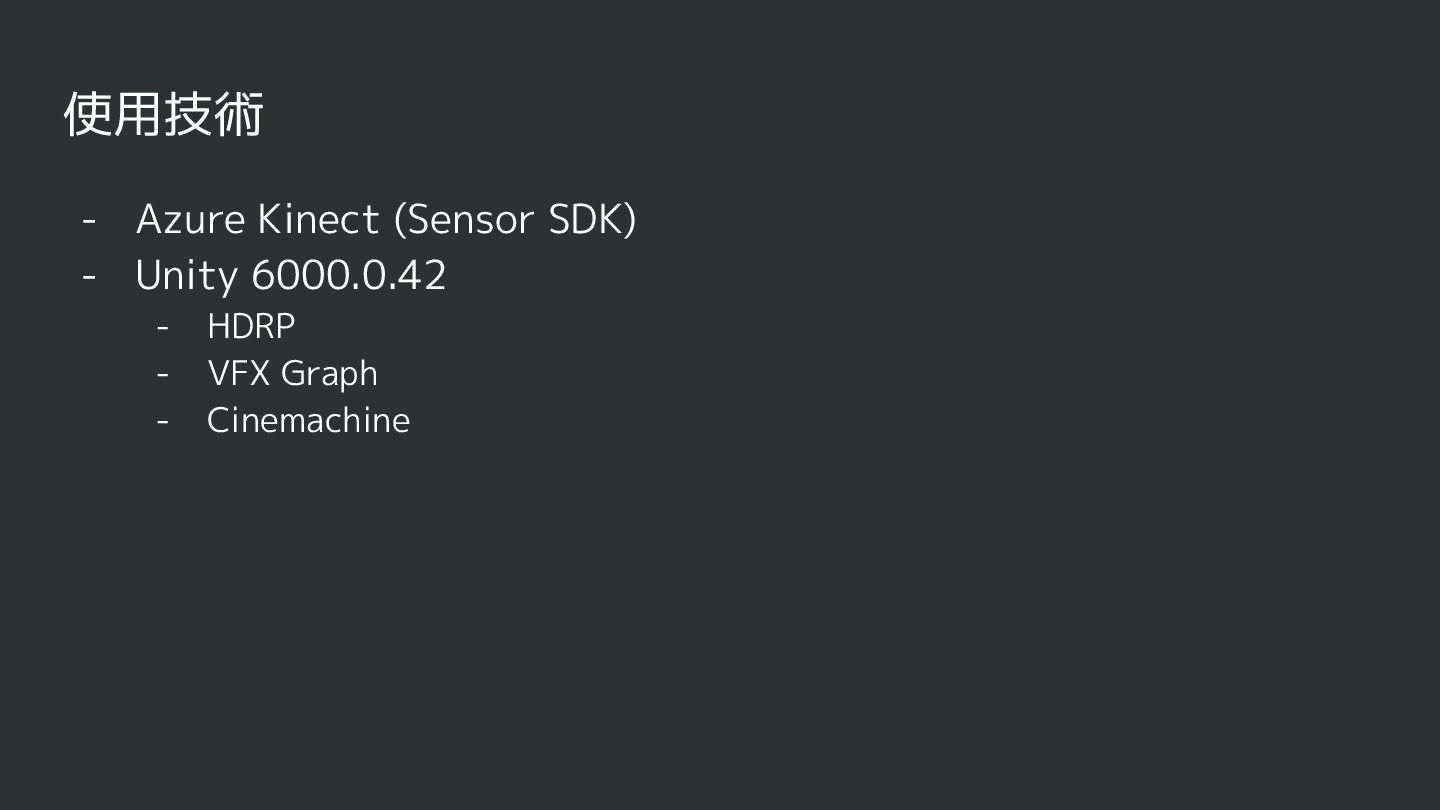Click the version number 6000.0.42
The width and height of the screenshot is (1440, 810).
348,275
